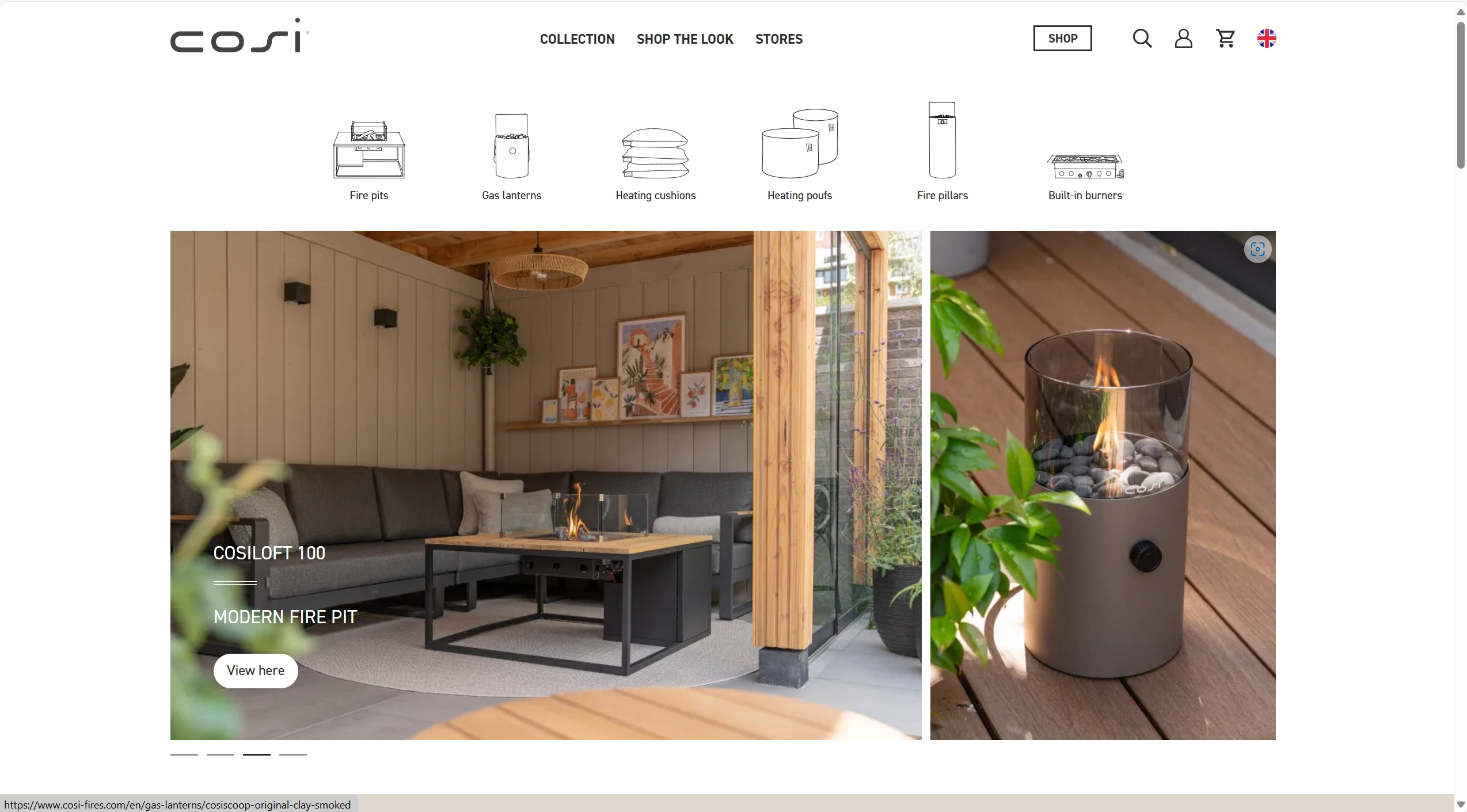
Task: Click the search magnifier icon
Action: pyautogui.click(x=1143, y=38)
